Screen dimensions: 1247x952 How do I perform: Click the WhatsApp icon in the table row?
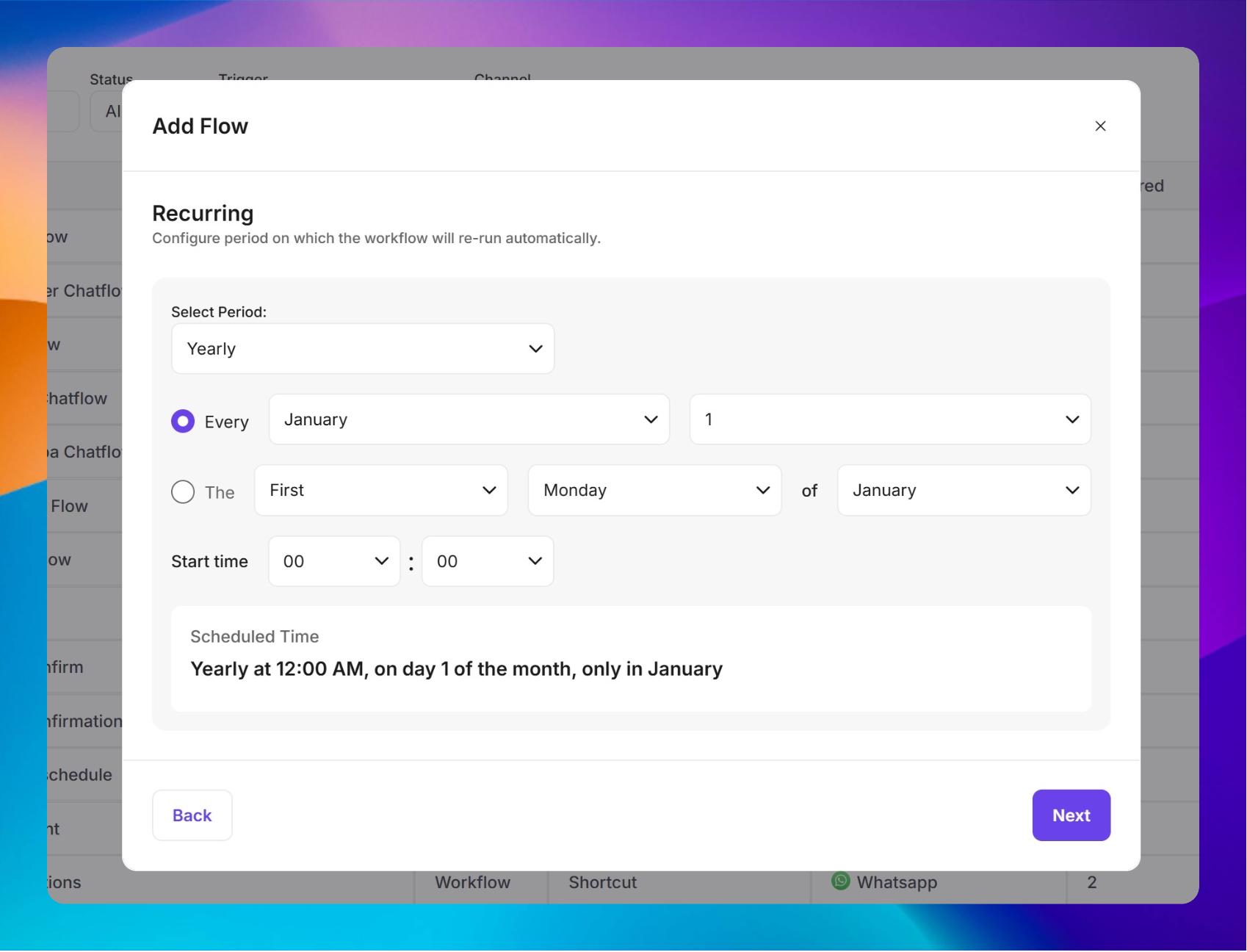tap(840, 881)
